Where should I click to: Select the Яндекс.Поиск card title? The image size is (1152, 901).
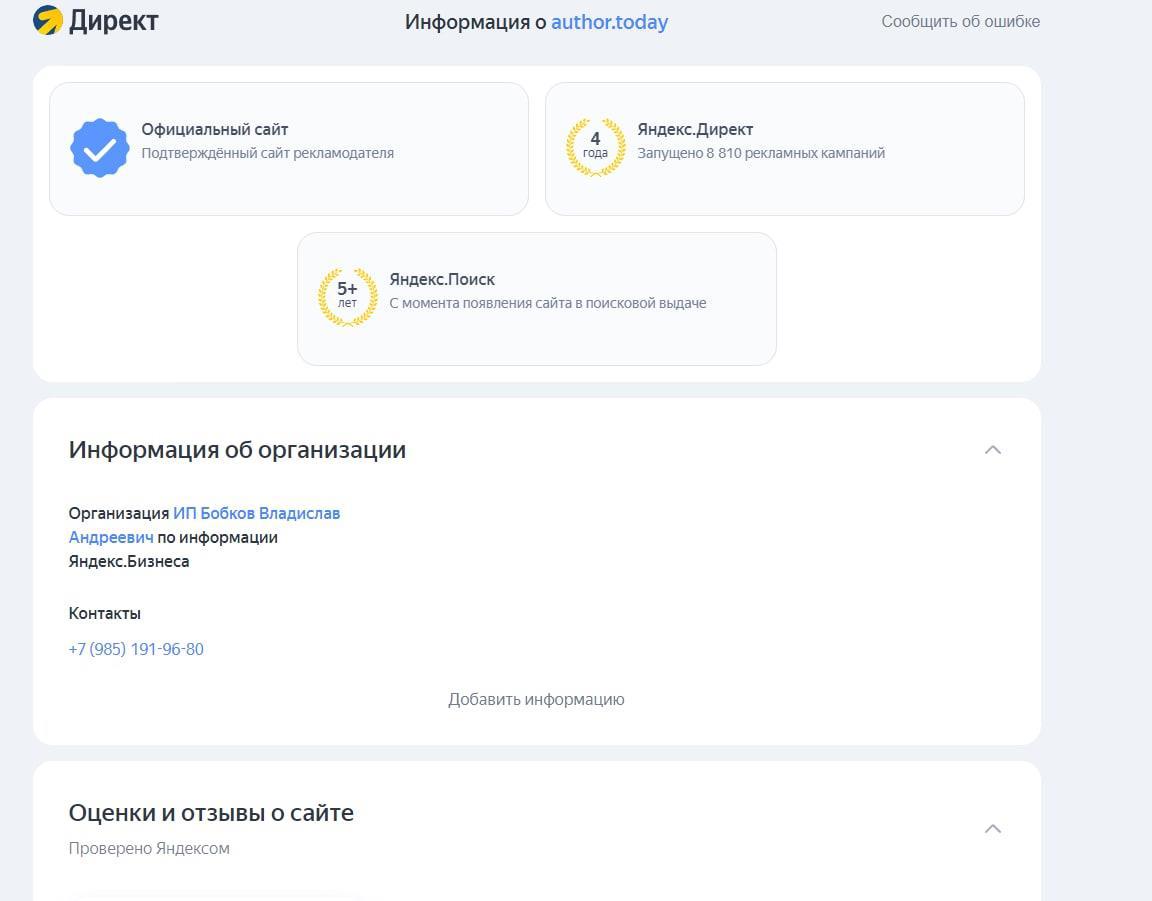442,279
